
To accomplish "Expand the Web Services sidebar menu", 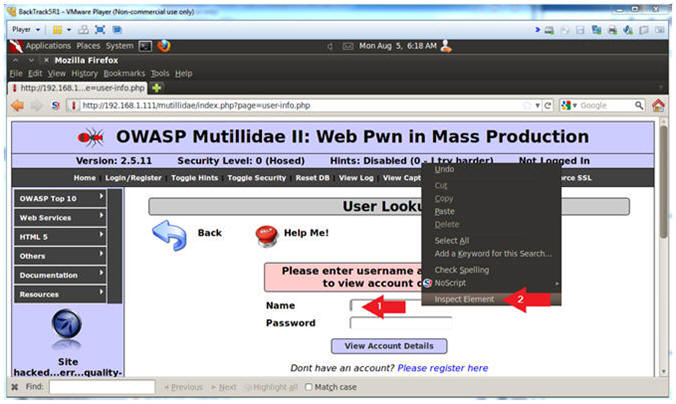I will point(60,218).
